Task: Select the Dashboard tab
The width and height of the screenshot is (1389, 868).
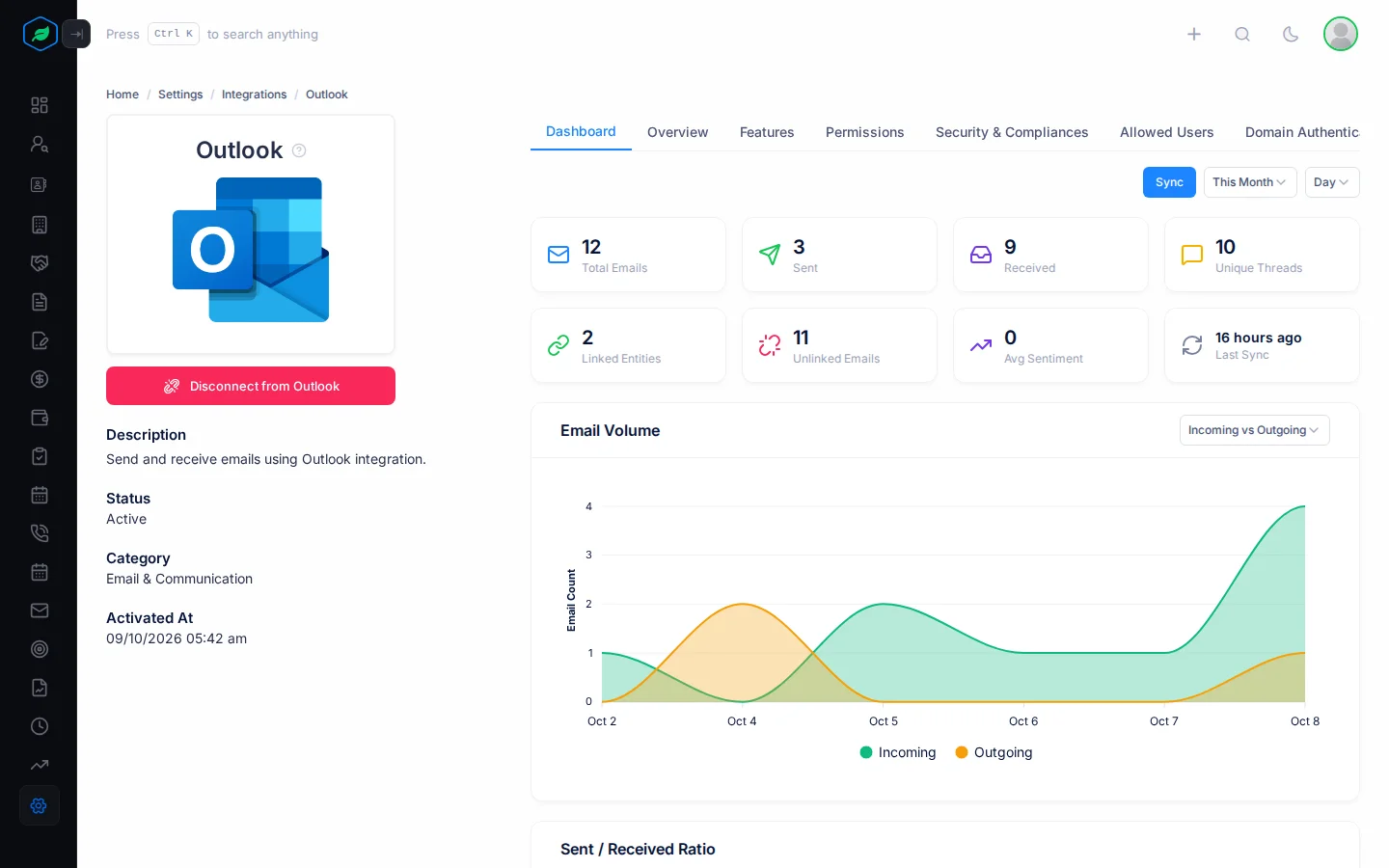Action: (x=581, y=132)
